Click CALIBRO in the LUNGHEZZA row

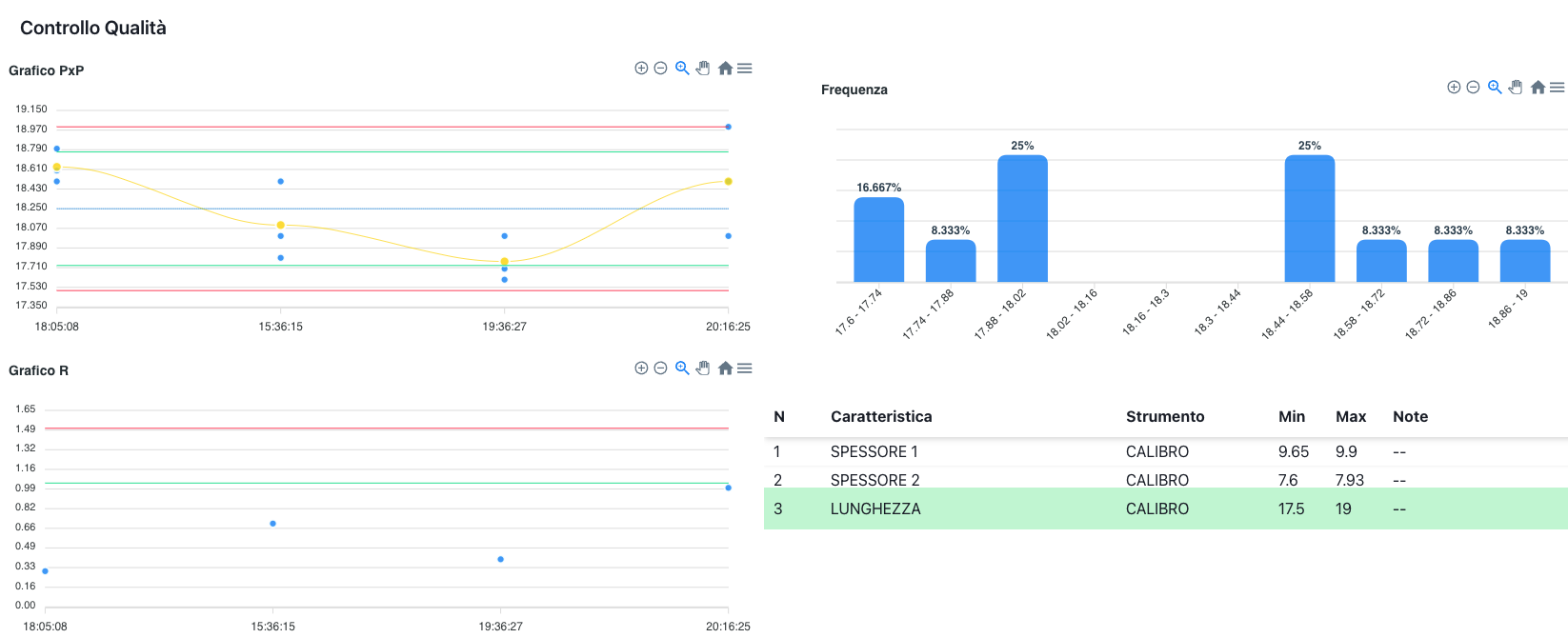click(1157, 509)
